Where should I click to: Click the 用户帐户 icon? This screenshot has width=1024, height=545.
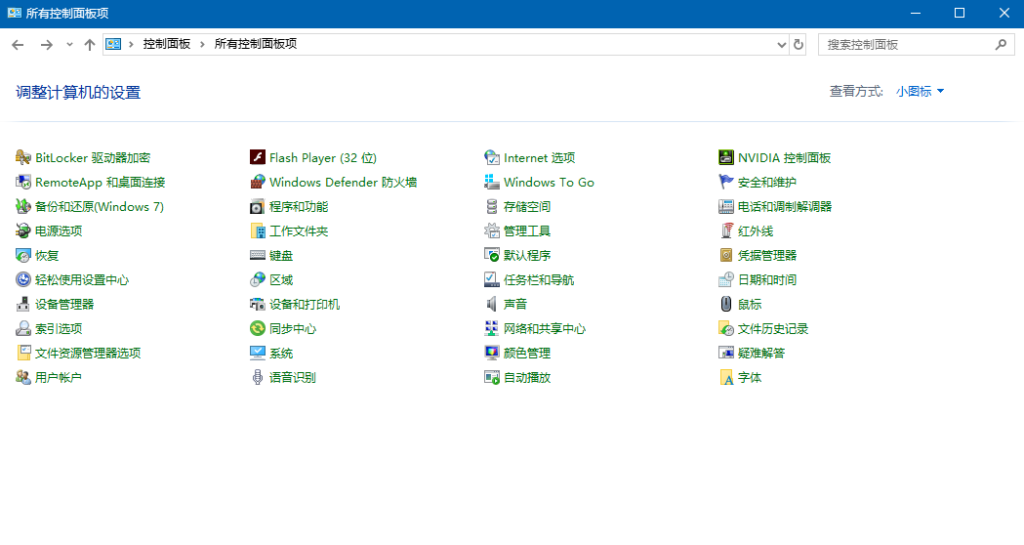coord(23,377)
